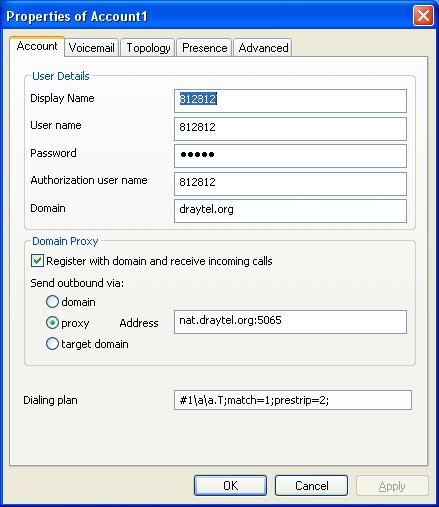This screenshot has width=439, height=507.
Task: Open the Topology tab
Action: click(x=148, y=48)
